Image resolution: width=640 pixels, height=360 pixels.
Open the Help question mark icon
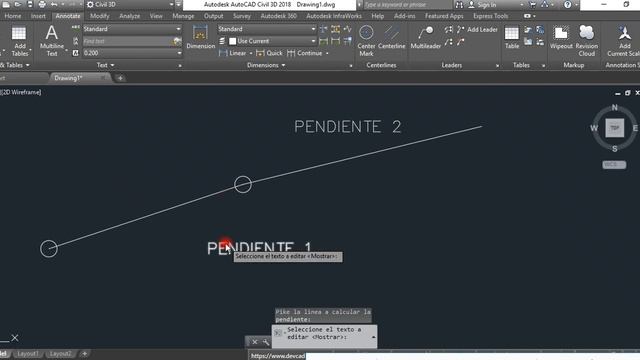pyautogui.click(x=567, y=4)
